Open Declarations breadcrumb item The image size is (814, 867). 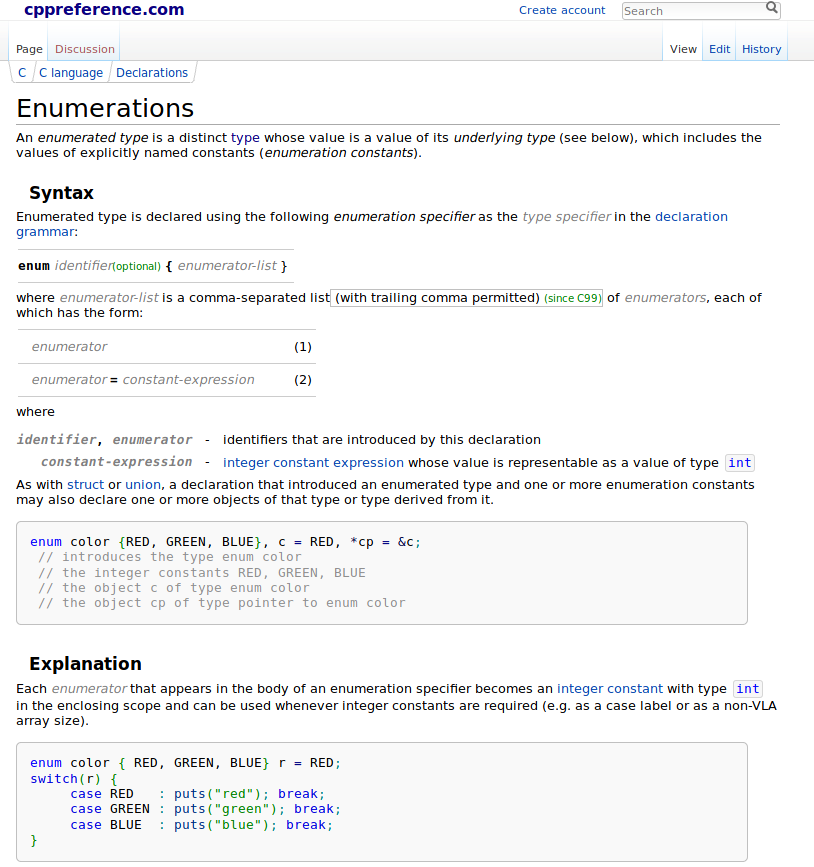[152, 73]
